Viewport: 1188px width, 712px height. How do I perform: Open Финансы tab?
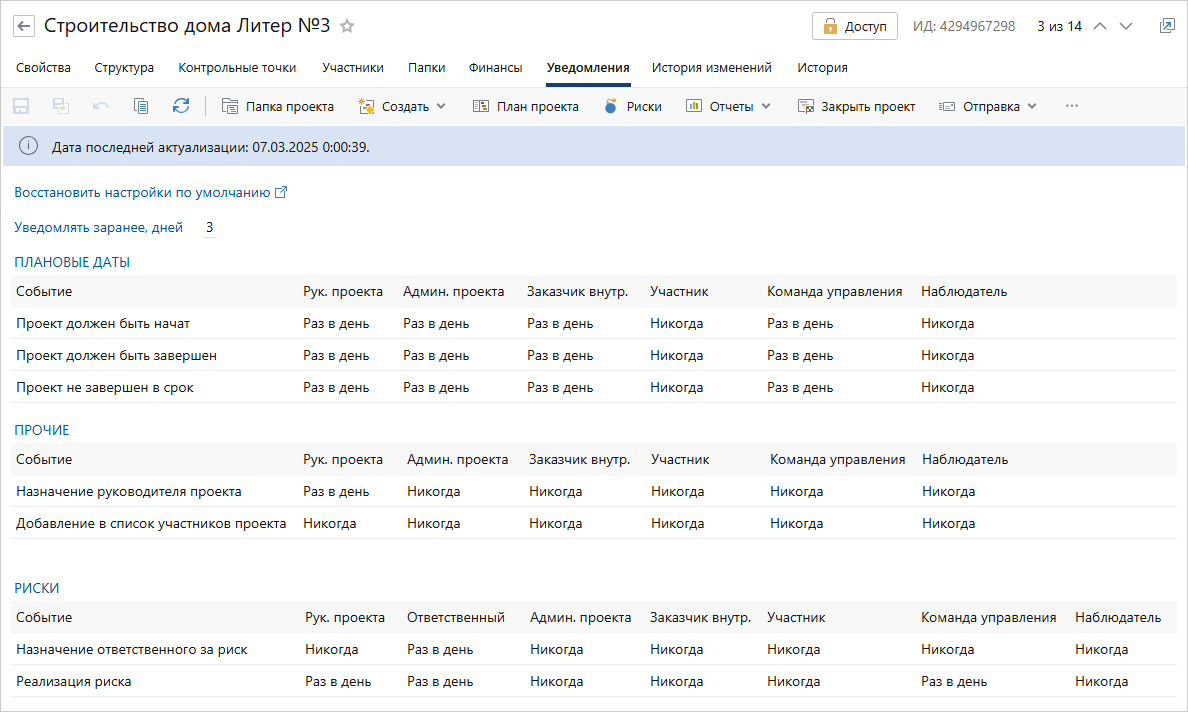[496, 67]
